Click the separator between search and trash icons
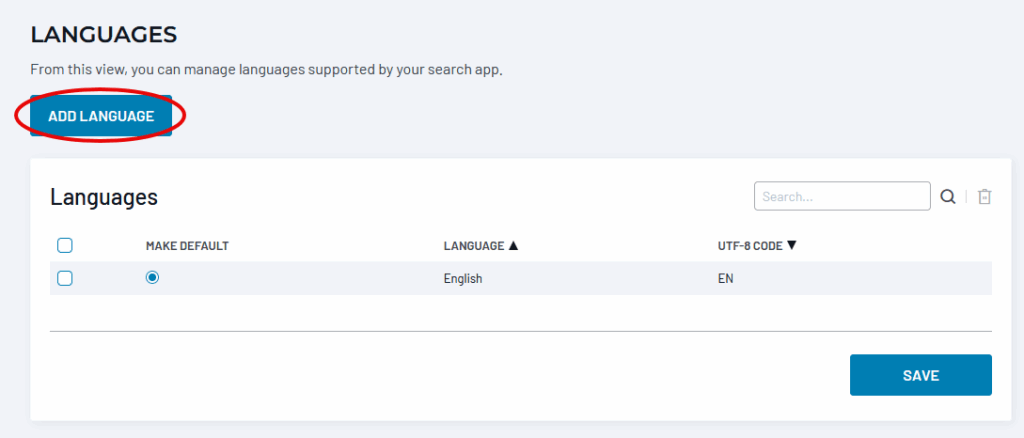This screenshot has height=438, width=1024. pyautogui.click(x=966, y=197)
